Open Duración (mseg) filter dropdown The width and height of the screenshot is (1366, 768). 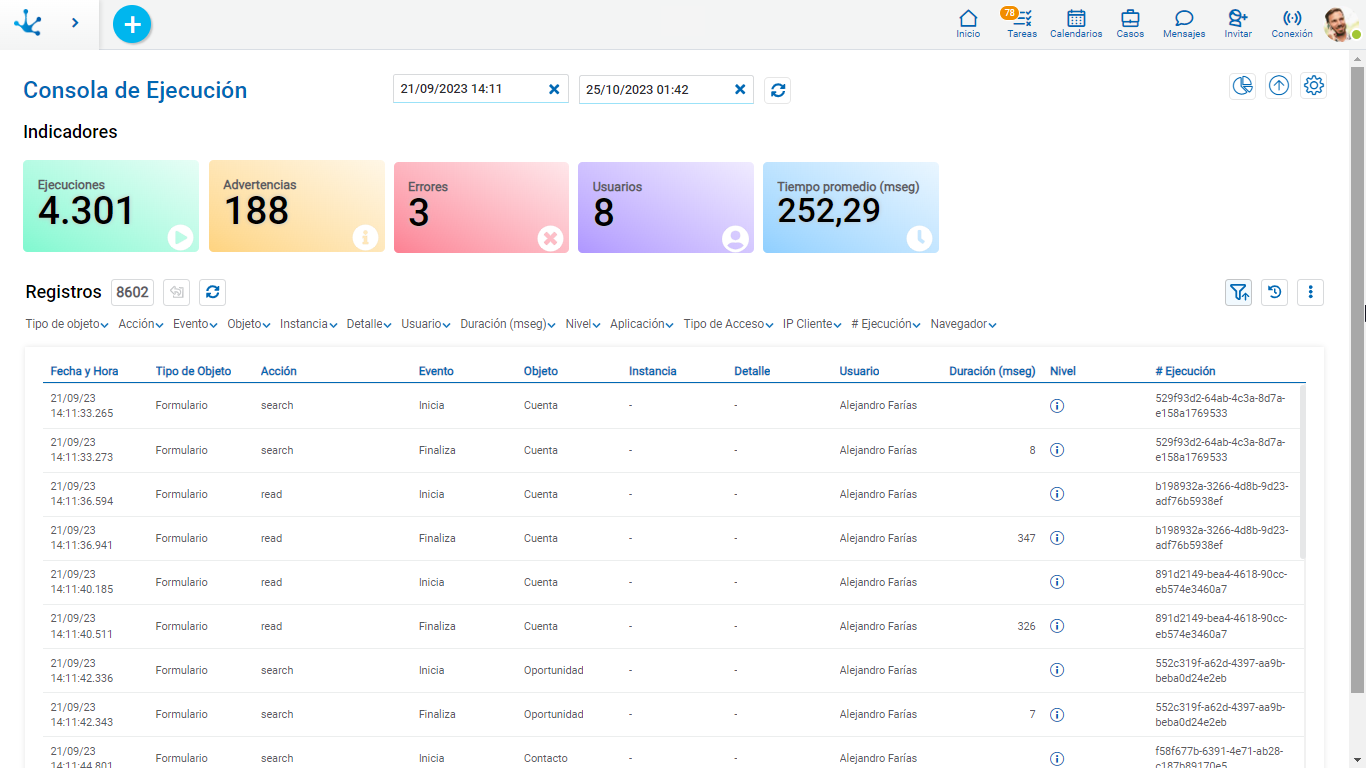(x=509, y=324)
